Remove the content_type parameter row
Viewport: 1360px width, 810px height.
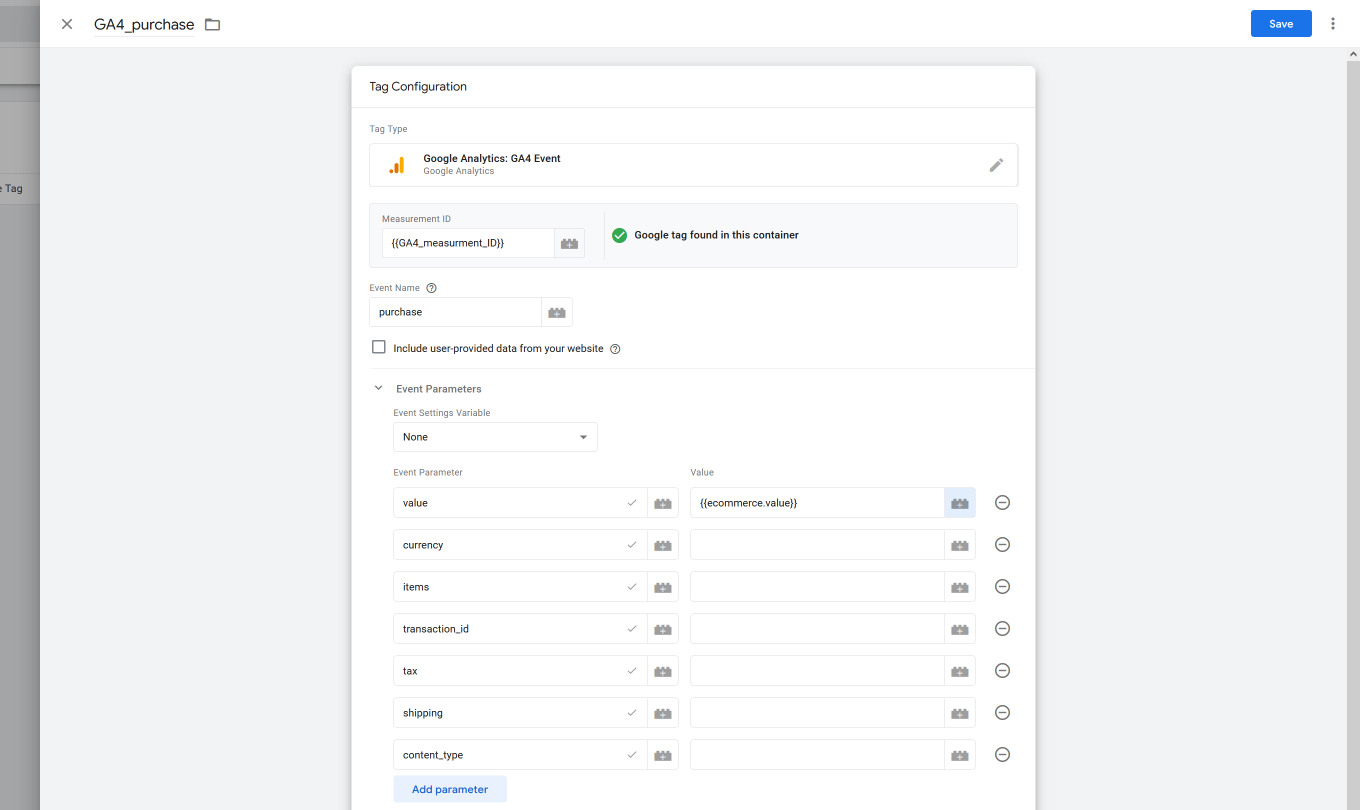[x=1002, y=755]
